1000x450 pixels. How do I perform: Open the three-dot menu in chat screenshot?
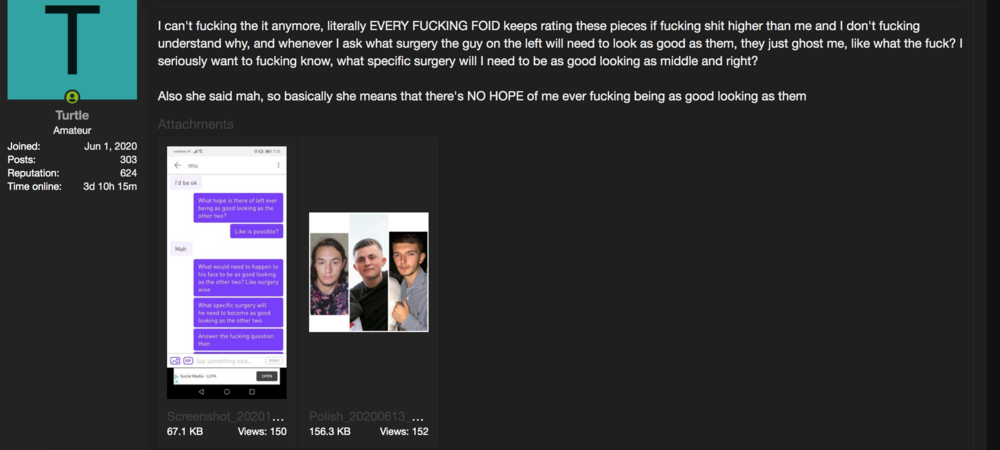pyautogui.click(x=279, y=165)
